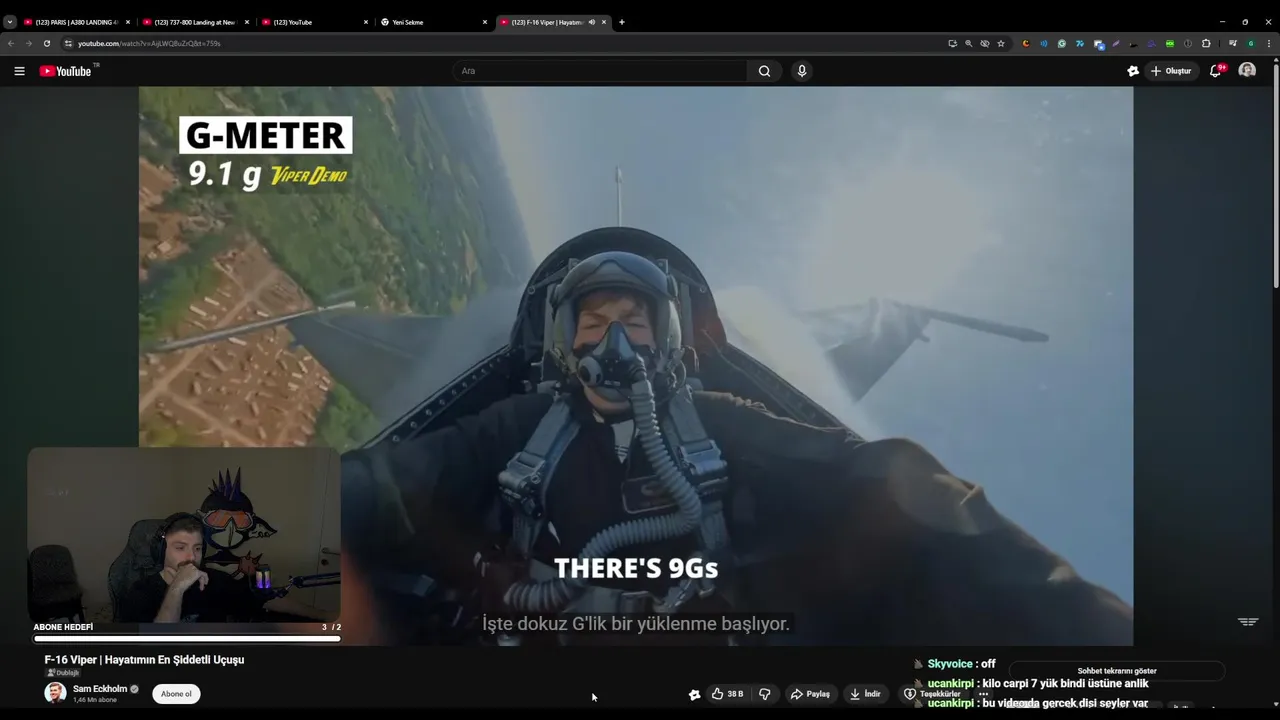The height and width of the screenshot is (720, 1280).
Task: Close the 737-800 Landing tab
Action: click(247, 22)
